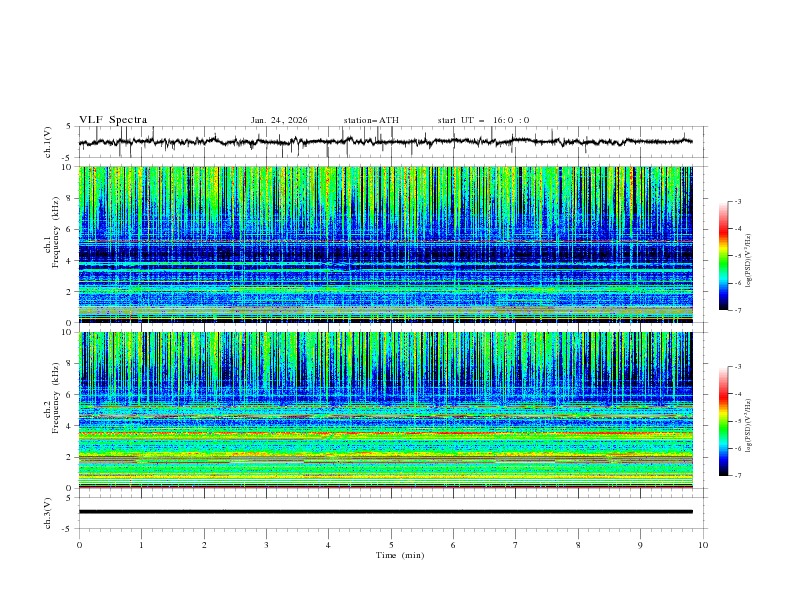Click the "8" minute tick label

(578, 545)
